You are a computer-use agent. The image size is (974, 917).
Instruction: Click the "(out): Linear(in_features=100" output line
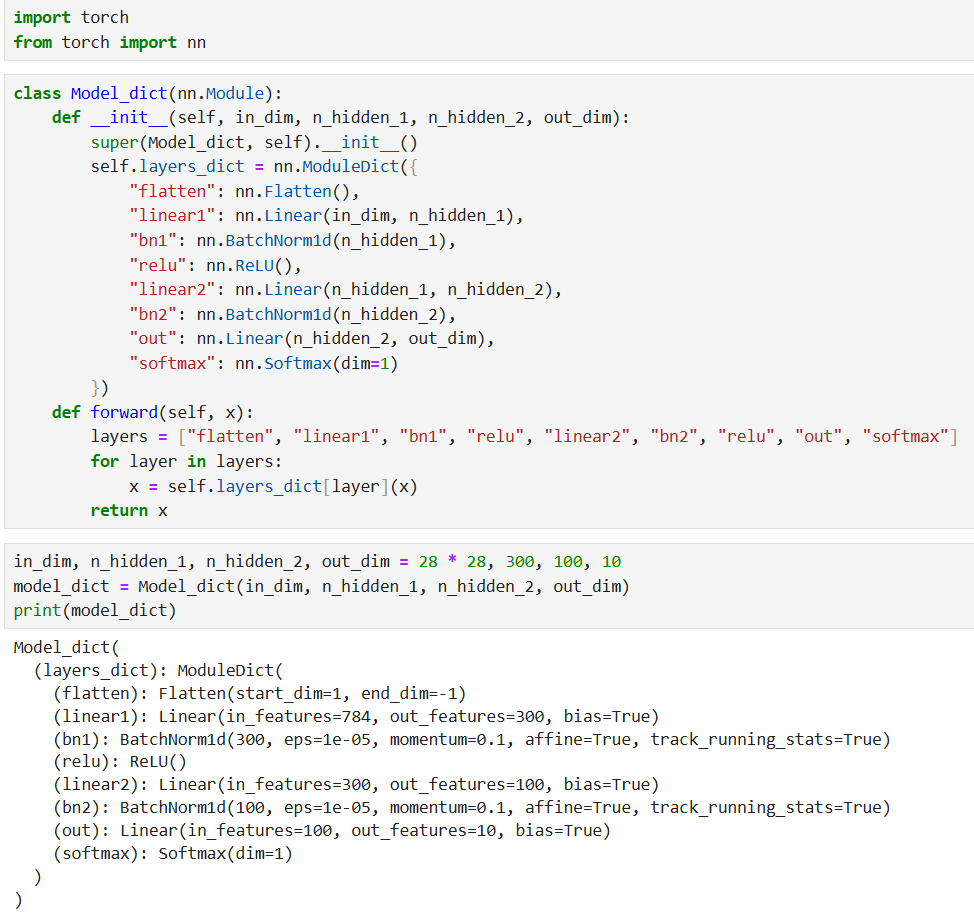[331, 831]
